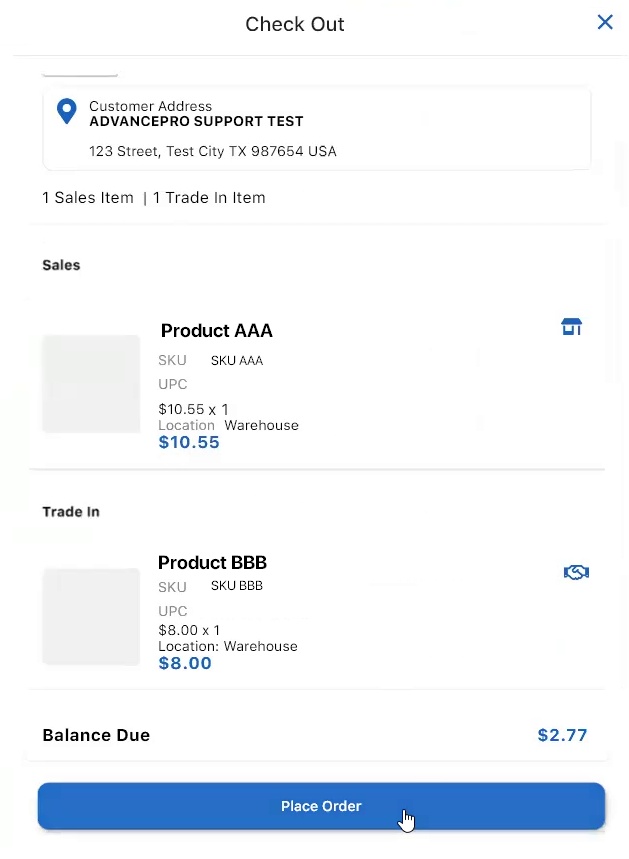Click the customer address location pin icon

click(x=67, y=110)
